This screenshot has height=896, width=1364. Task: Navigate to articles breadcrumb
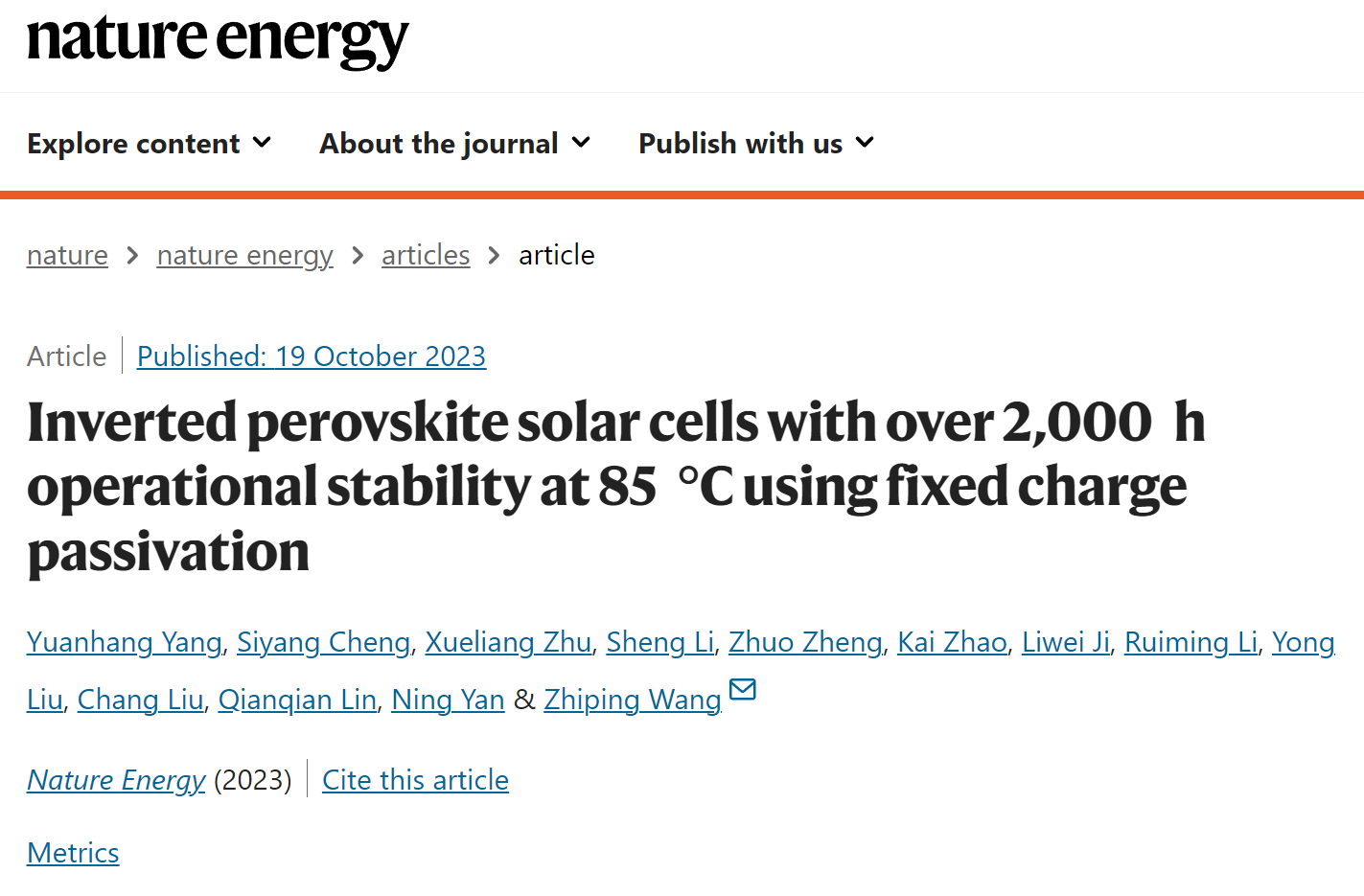click(426, 255)
